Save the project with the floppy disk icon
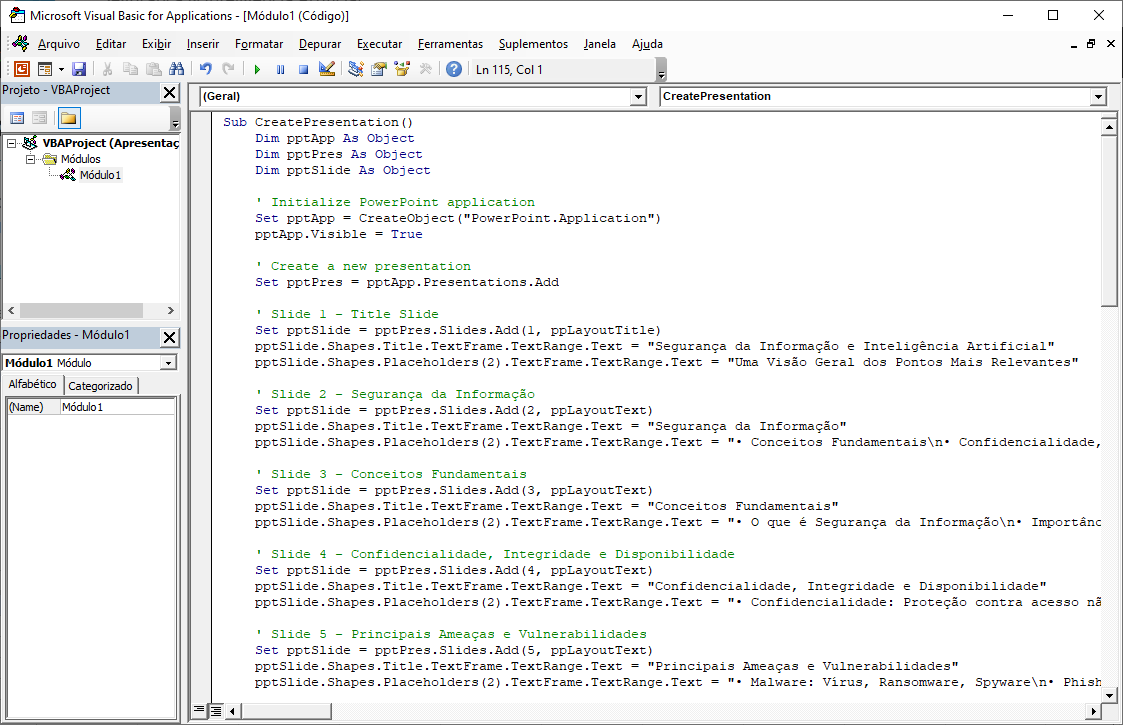The width and height of the screenshot is (1123, 725). click(79, 69)
